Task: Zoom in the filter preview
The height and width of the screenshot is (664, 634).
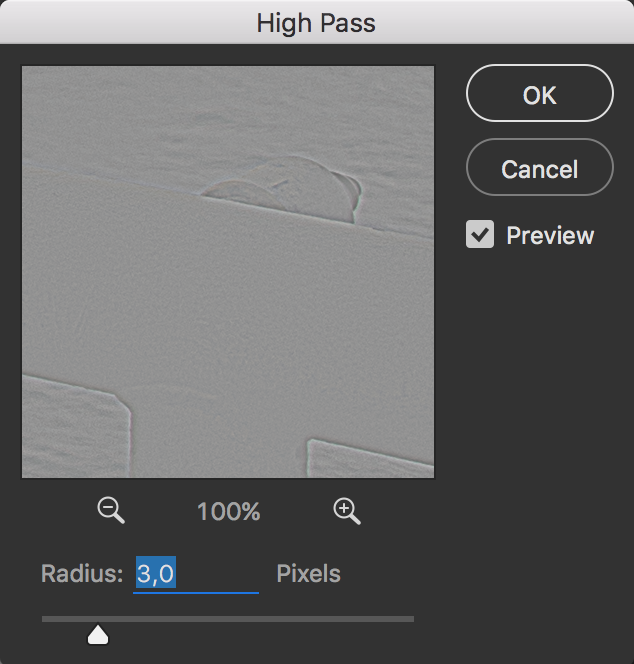Action: [347, 511]
